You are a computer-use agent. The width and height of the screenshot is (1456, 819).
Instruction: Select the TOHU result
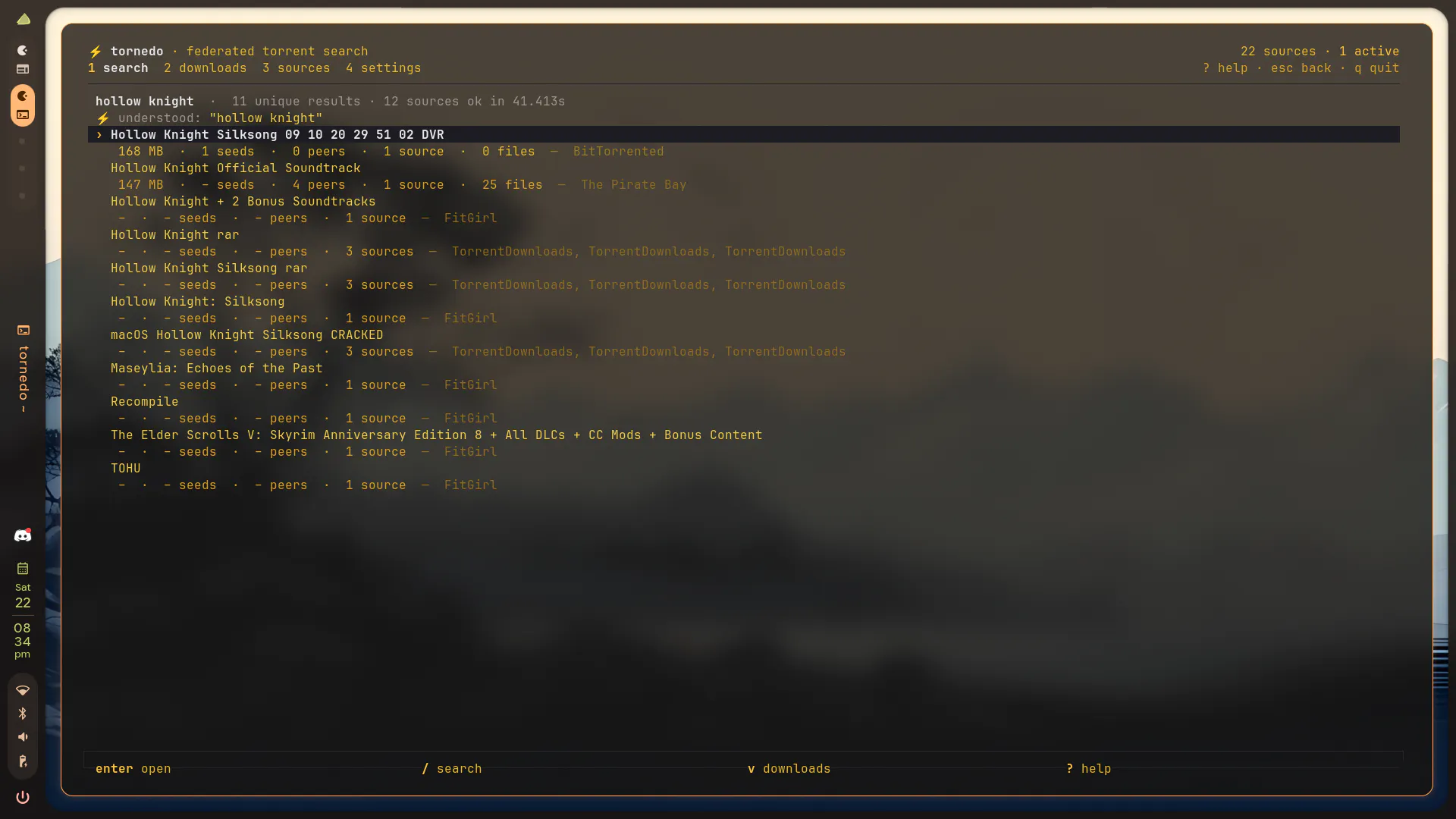click(126, 469)
